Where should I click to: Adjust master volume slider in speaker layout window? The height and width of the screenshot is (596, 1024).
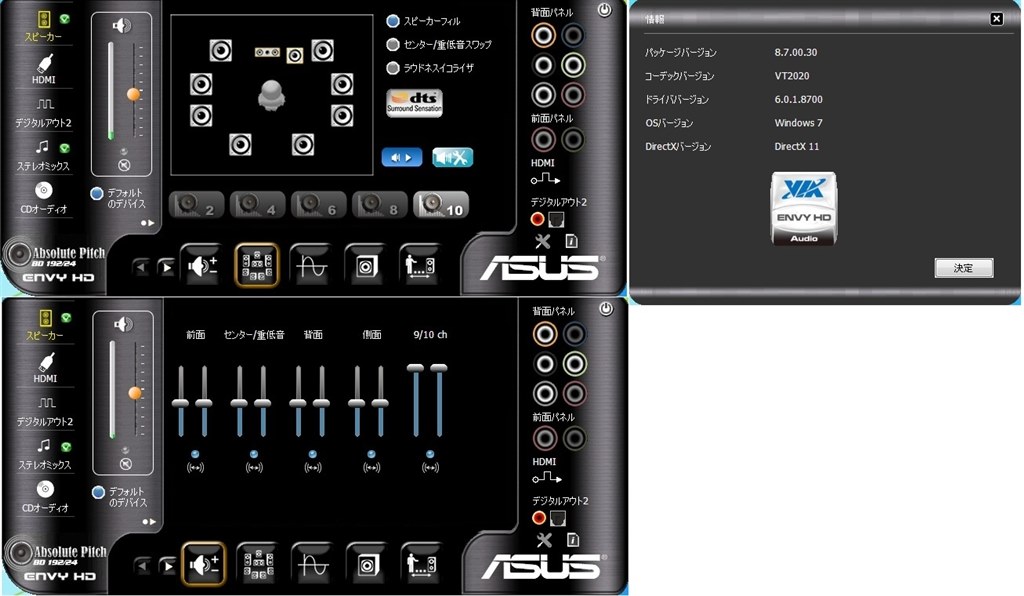[x=133, y=95]
